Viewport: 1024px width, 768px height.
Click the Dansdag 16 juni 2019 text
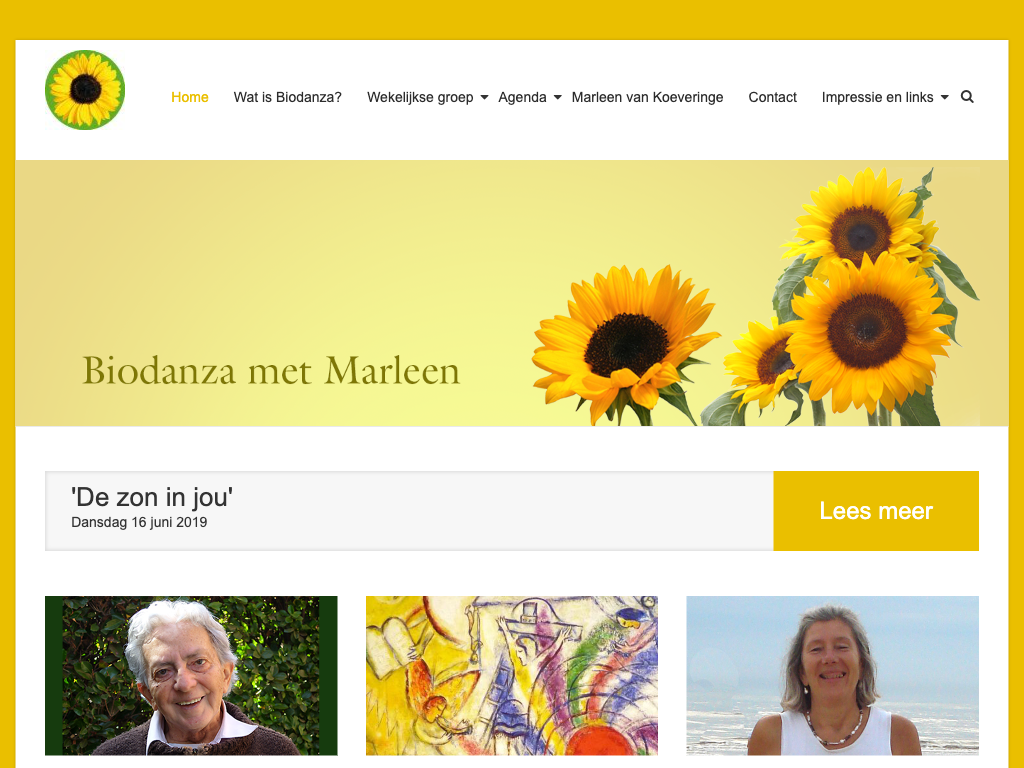tap(139, 522)
